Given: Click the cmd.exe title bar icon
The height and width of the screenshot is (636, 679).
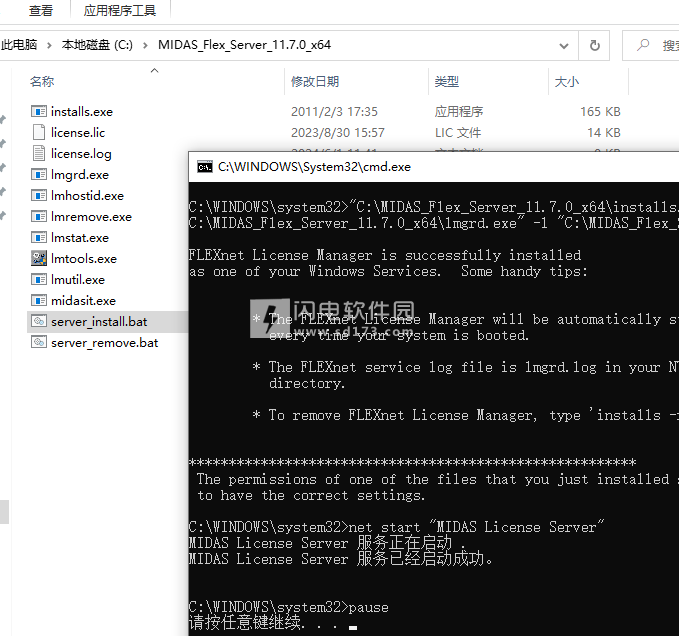Looking at the screenshot, I should click(204, 167).
